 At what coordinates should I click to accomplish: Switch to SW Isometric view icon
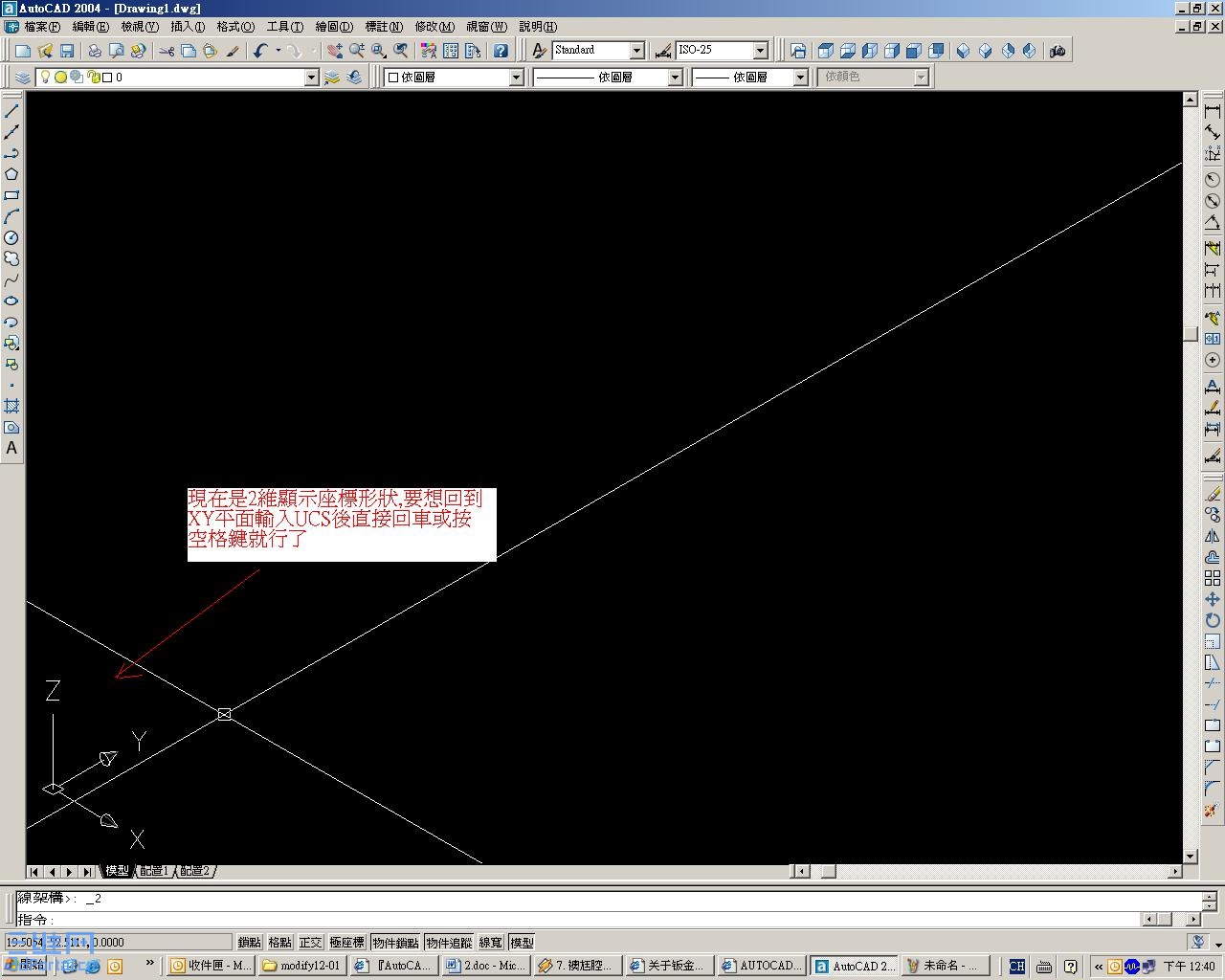point(964,51)
